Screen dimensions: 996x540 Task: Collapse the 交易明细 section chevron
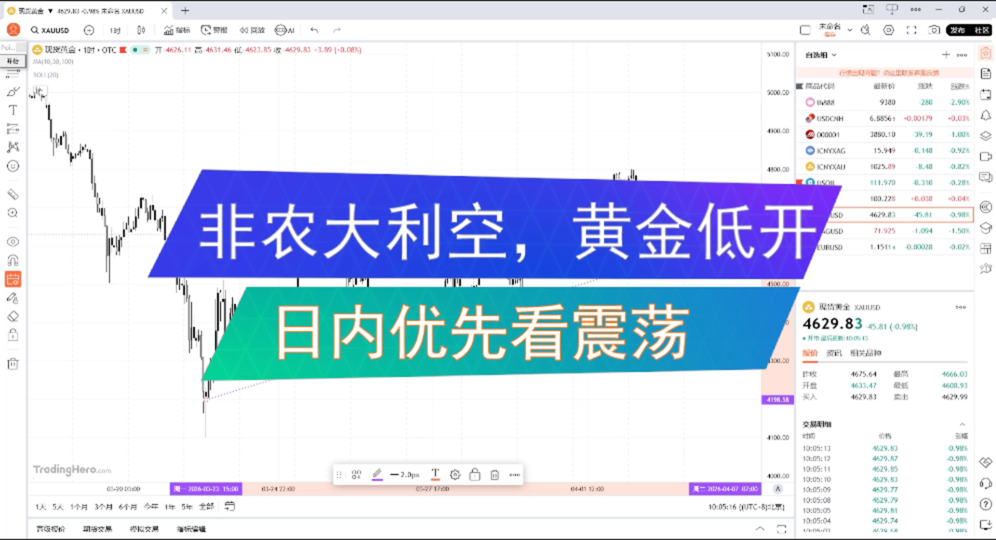point(962,424)
